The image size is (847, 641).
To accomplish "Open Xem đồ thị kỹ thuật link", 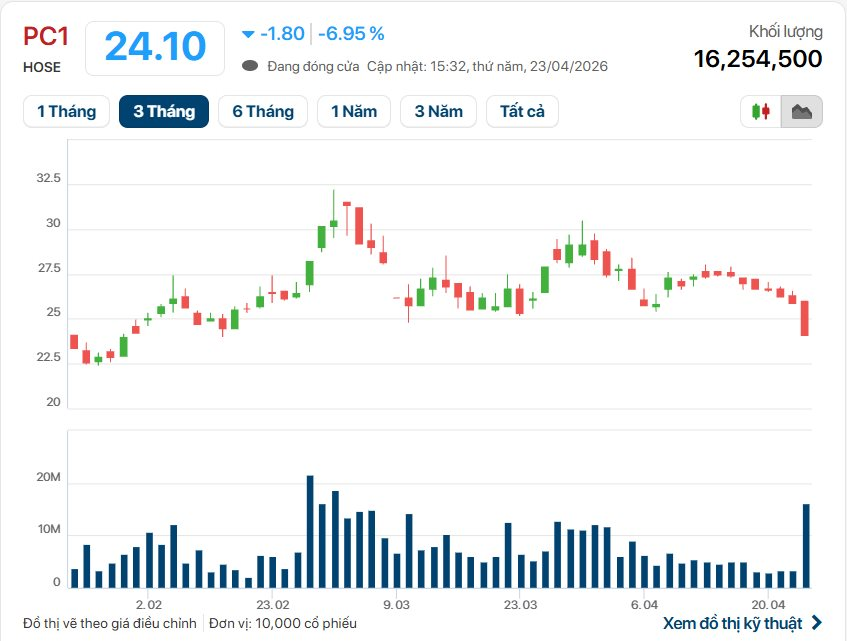I will pos(732,623).
